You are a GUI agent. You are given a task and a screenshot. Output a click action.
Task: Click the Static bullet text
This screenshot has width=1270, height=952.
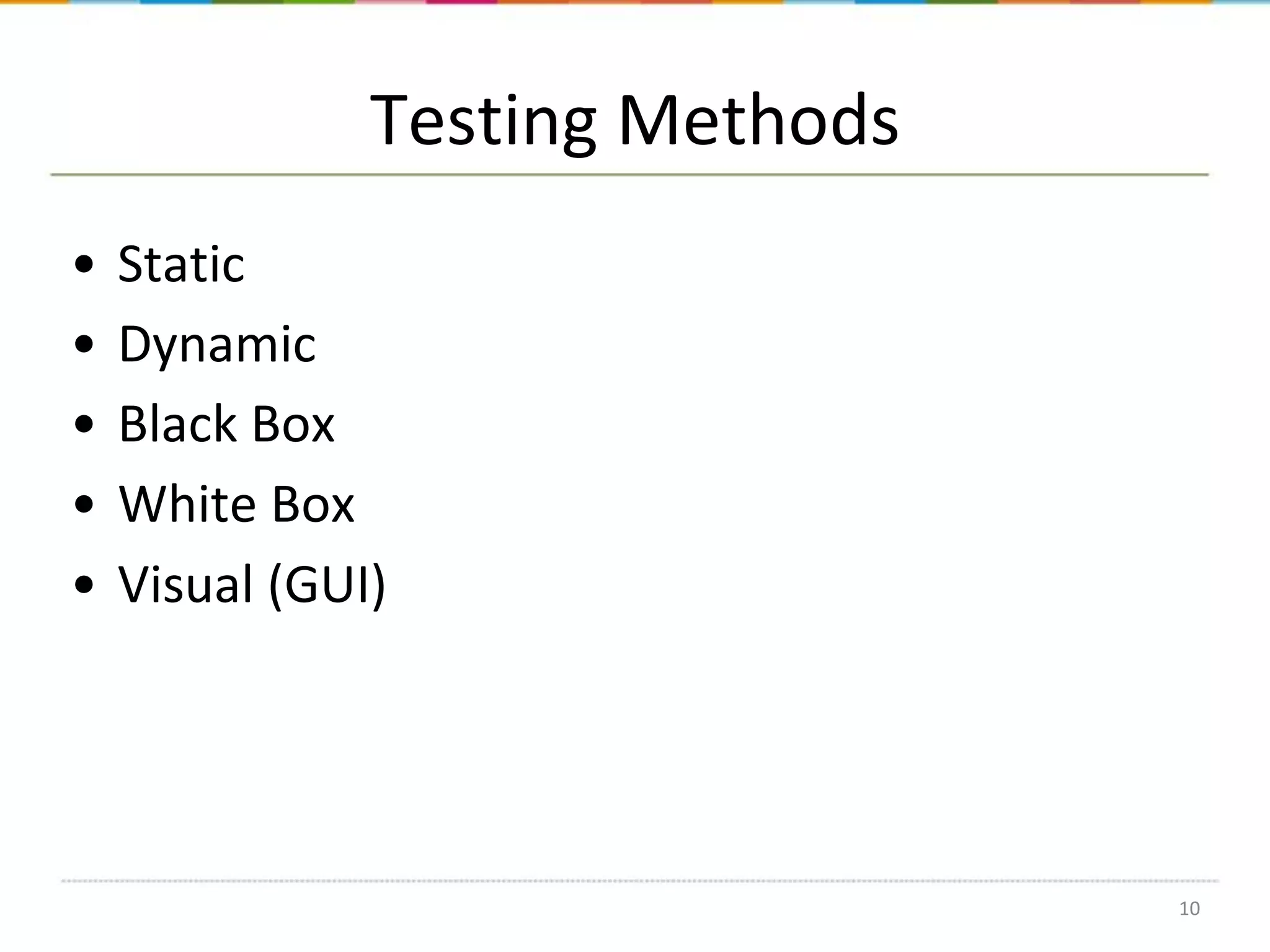181,265
